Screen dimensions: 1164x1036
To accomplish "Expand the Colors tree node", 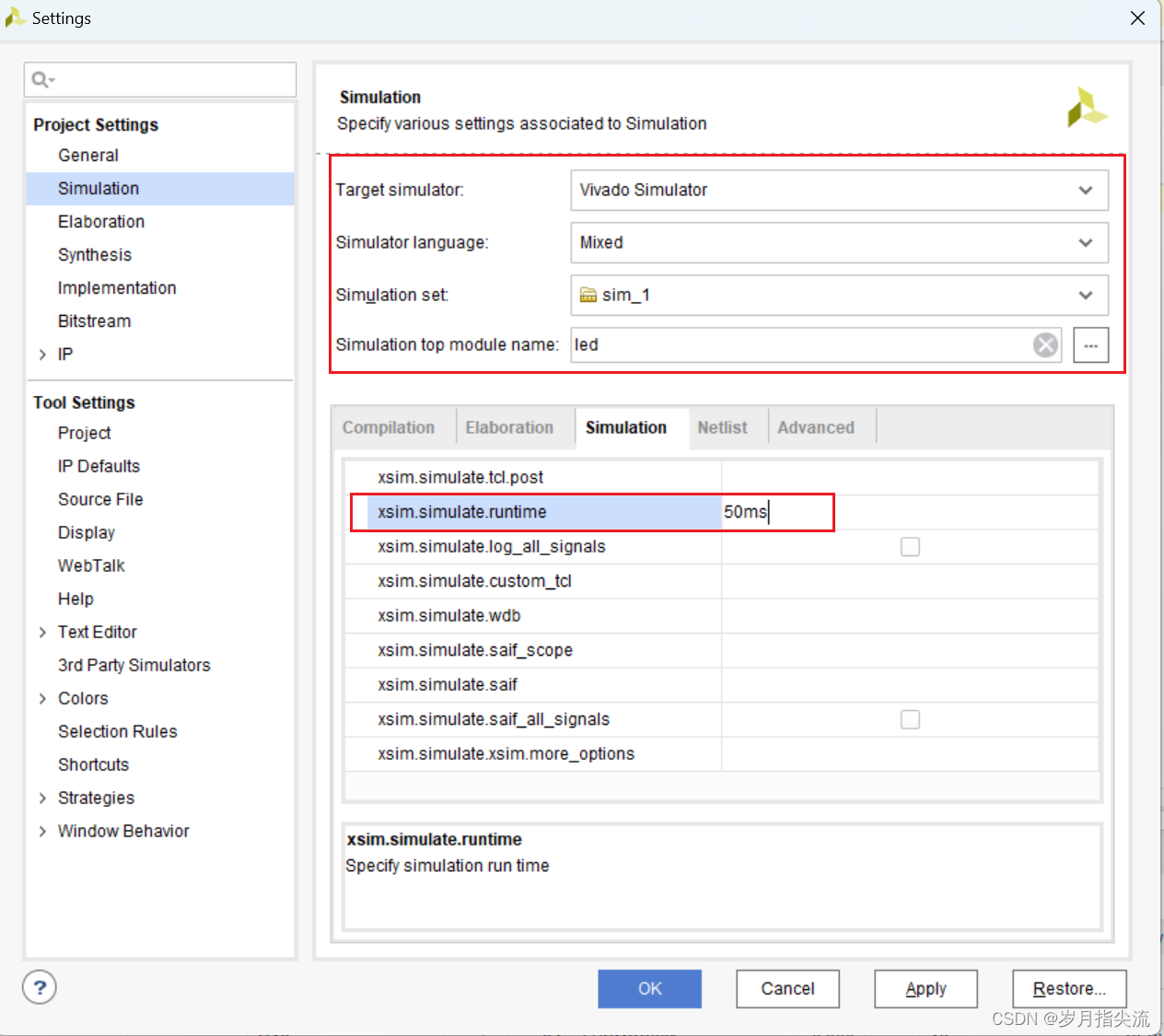I will tap(42, 699).
